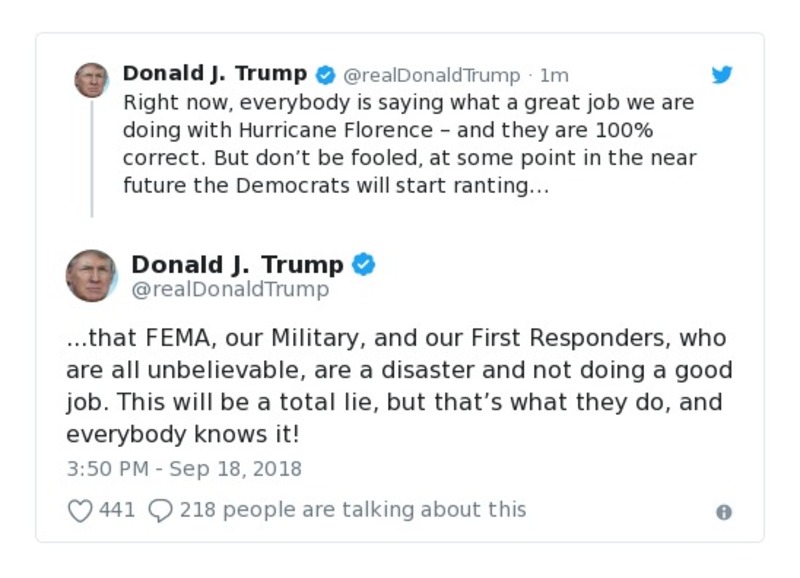Click the embed info icon at bottom right
Screen dimensions: 800x578
pyautogui.click(x=723, y=511)
